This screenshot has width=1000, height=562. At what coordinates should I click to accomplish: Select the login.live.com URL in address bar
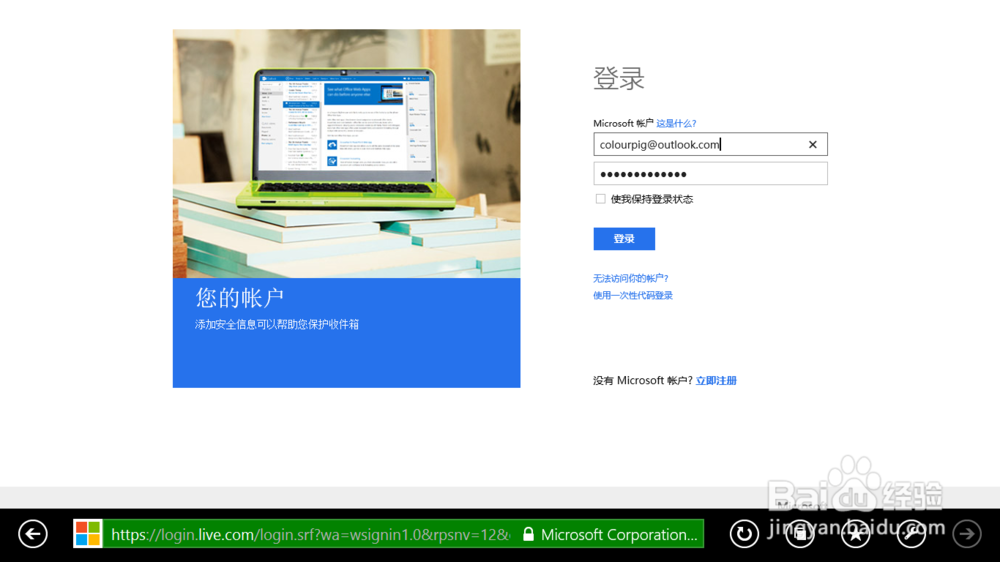pyautogui.click(x=311, y=535)
